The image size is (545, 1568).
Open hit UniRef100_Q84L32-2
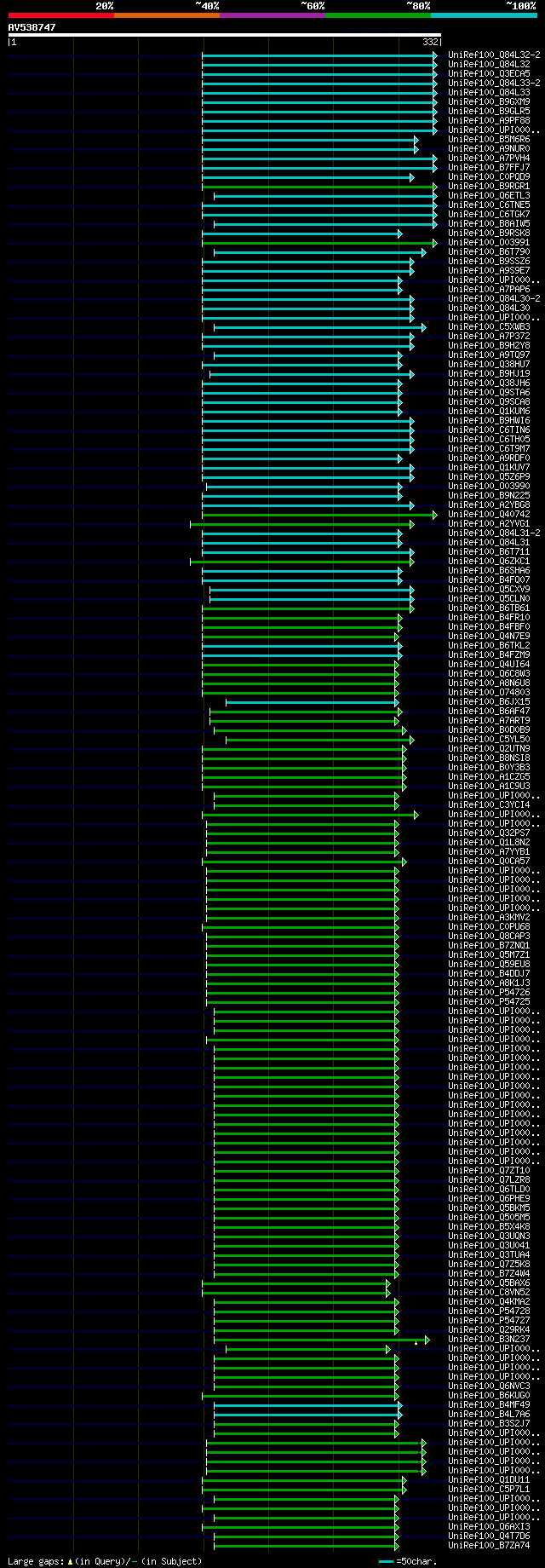494,55
